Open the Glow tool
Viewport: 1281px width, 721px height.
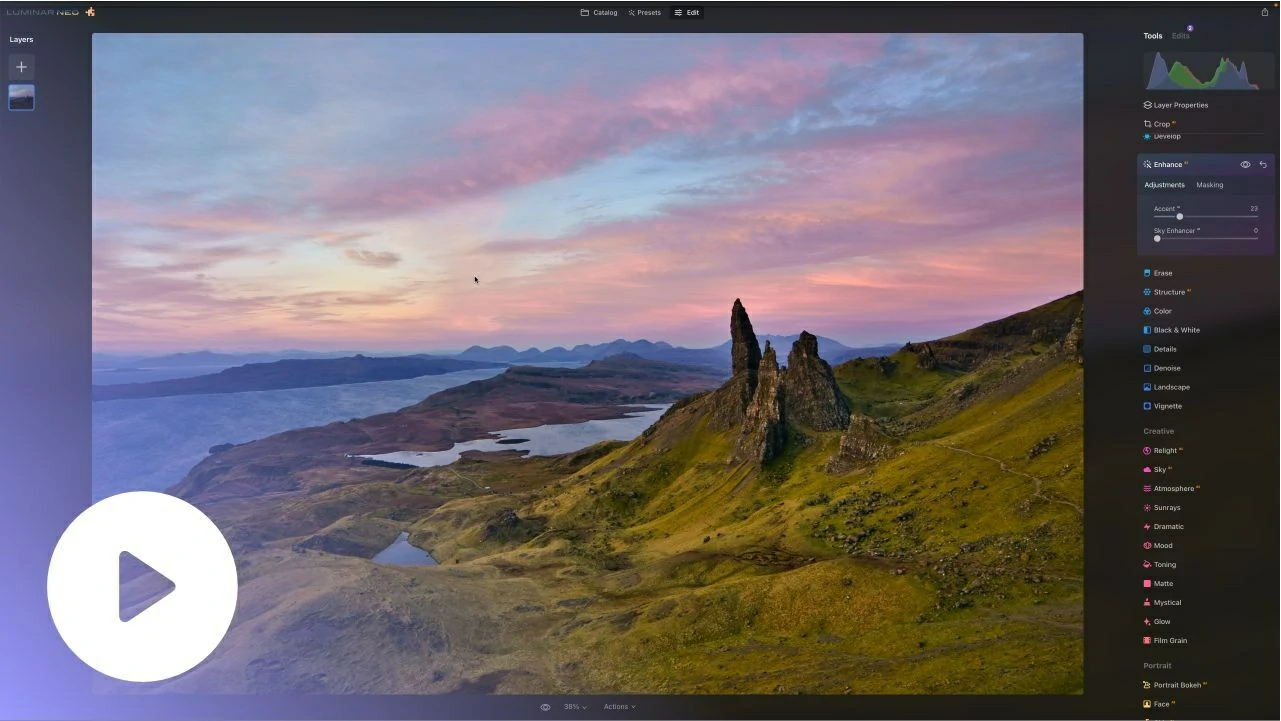(1156, 622)
